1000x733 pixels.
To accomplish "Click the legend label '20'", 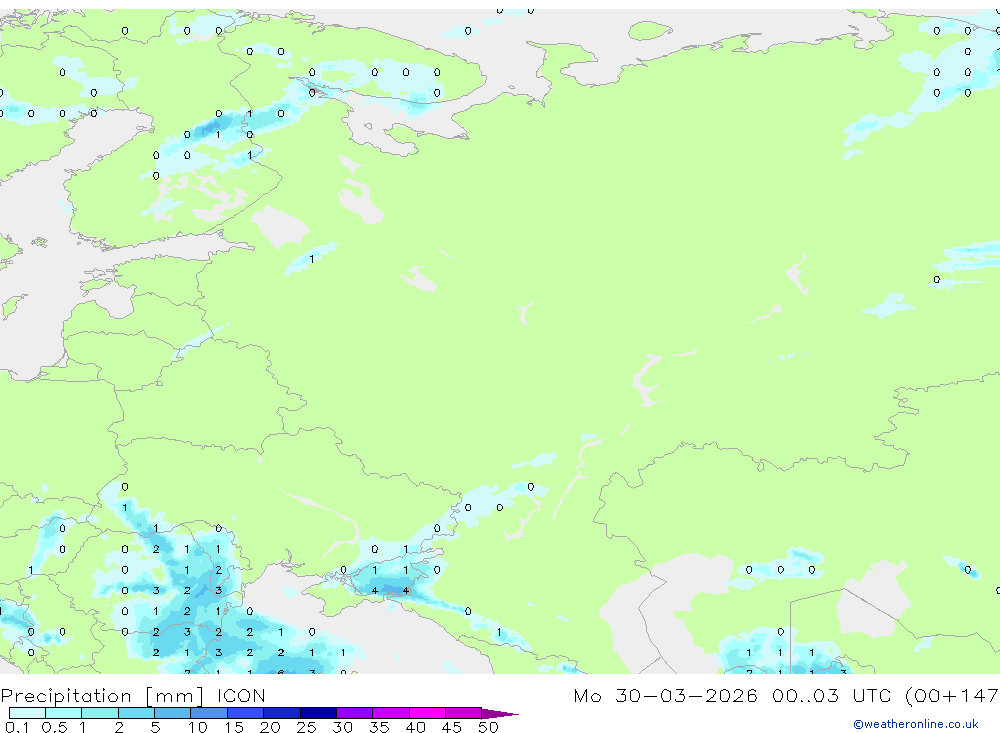I will (270, 727).
